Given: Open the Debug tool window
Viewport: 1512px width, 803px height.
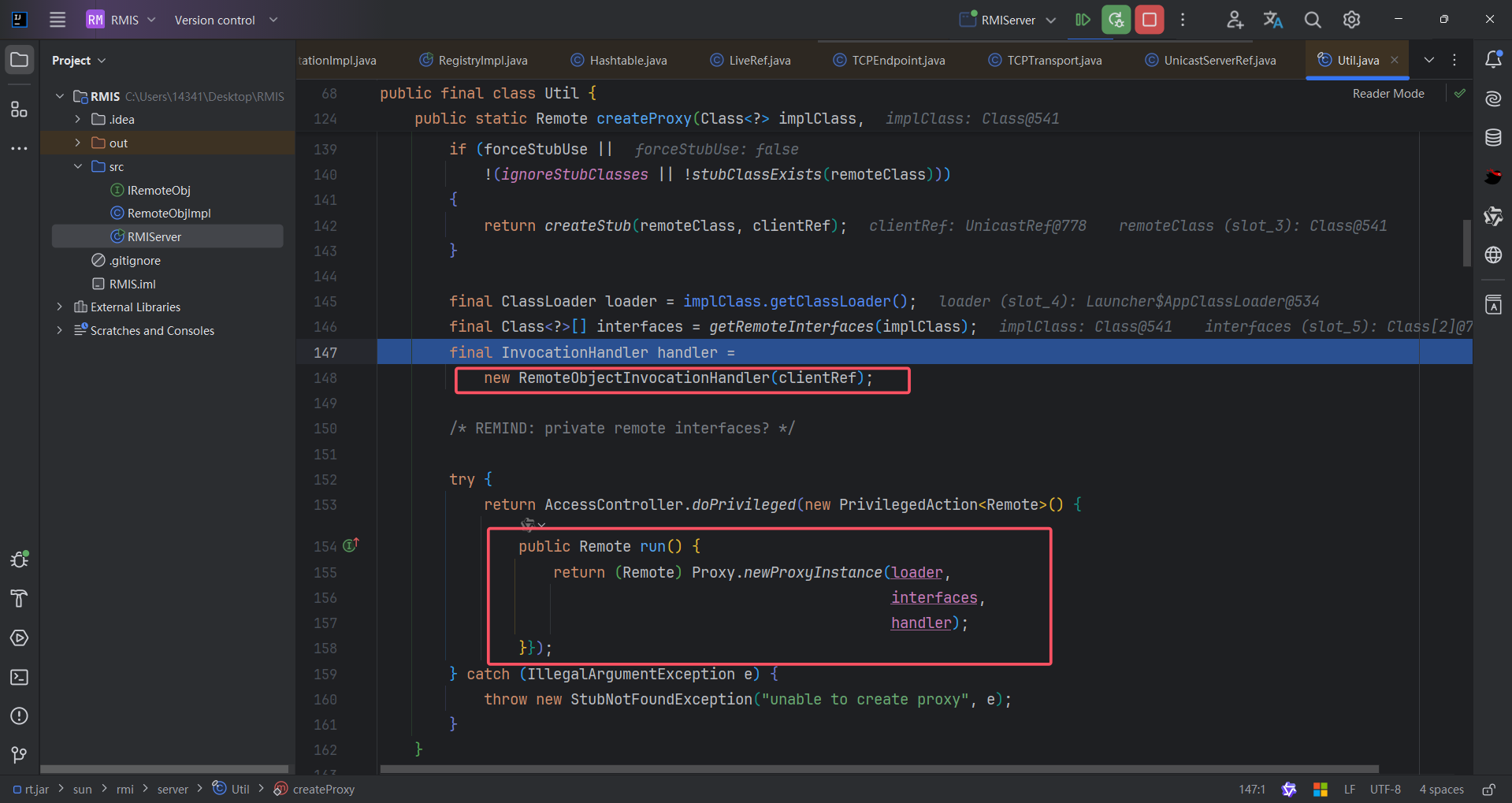Looking at the screenshot, I should point(20,559).
